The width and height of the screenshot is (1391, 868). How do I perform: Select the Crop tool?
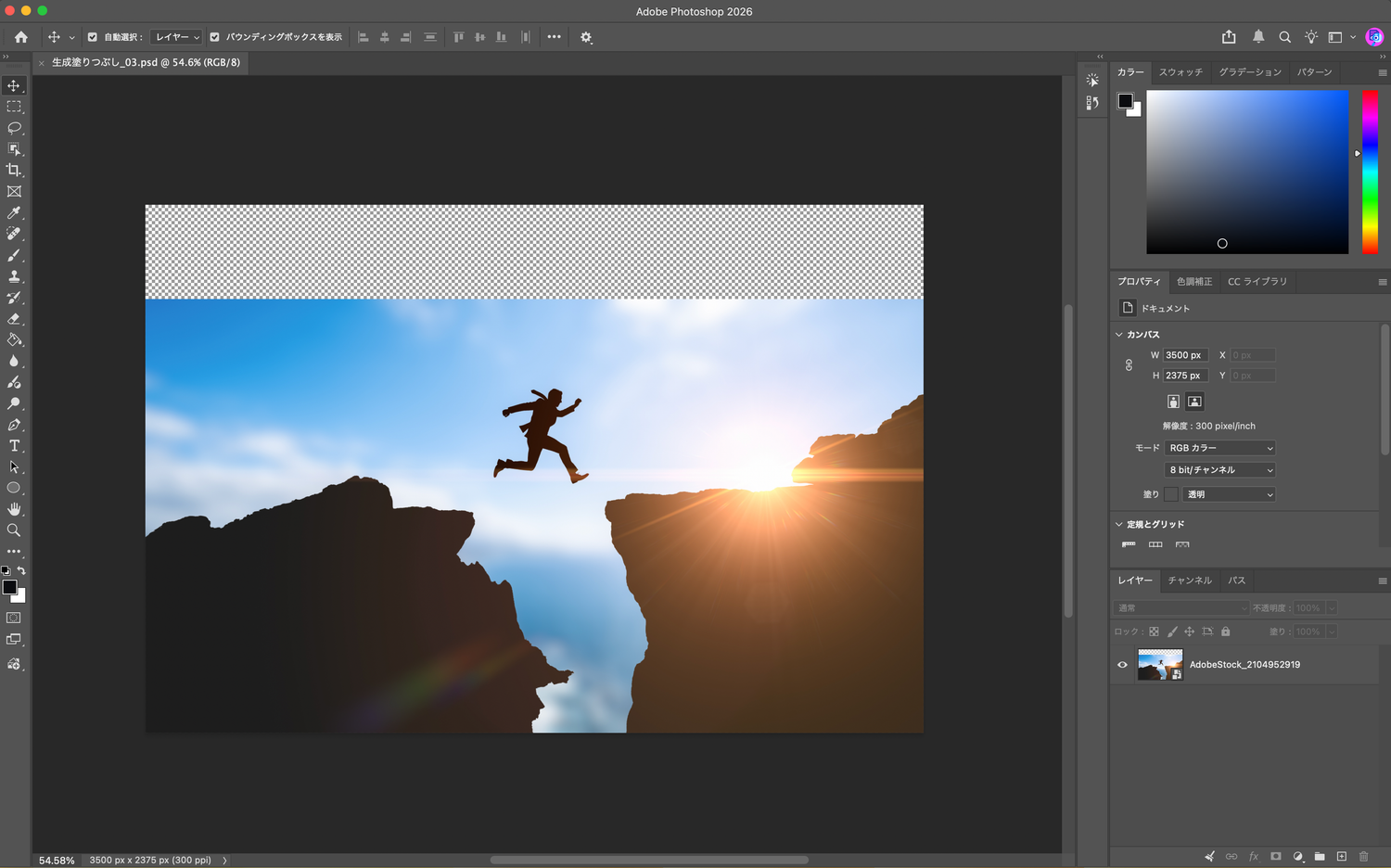point(14,170)
